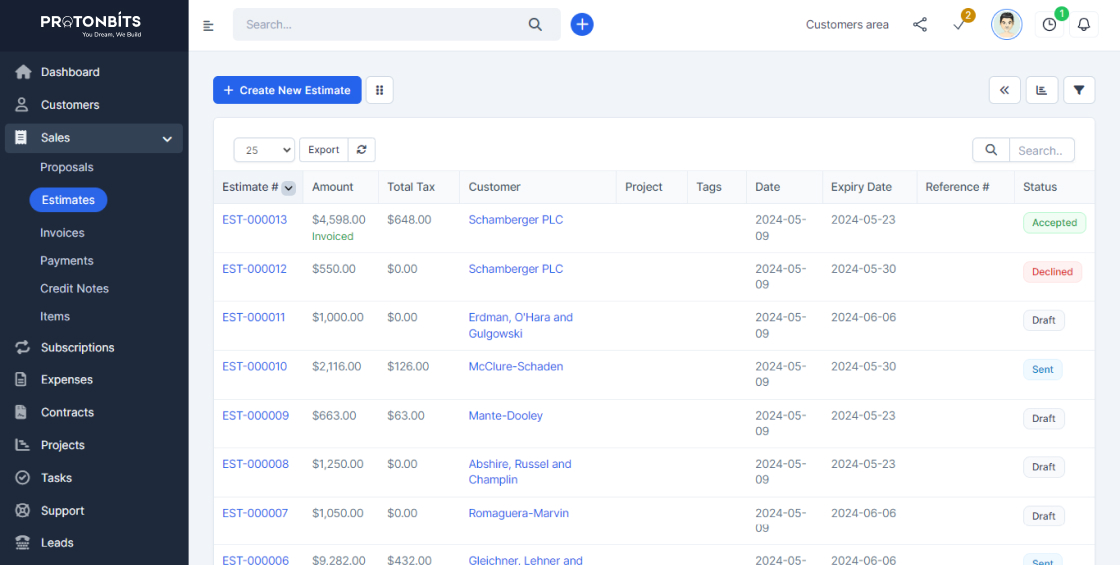Toggle full table view with double-chevron button
Image resolution: width=1120 pixels, height=565 pixels.
pos(1004,90)
